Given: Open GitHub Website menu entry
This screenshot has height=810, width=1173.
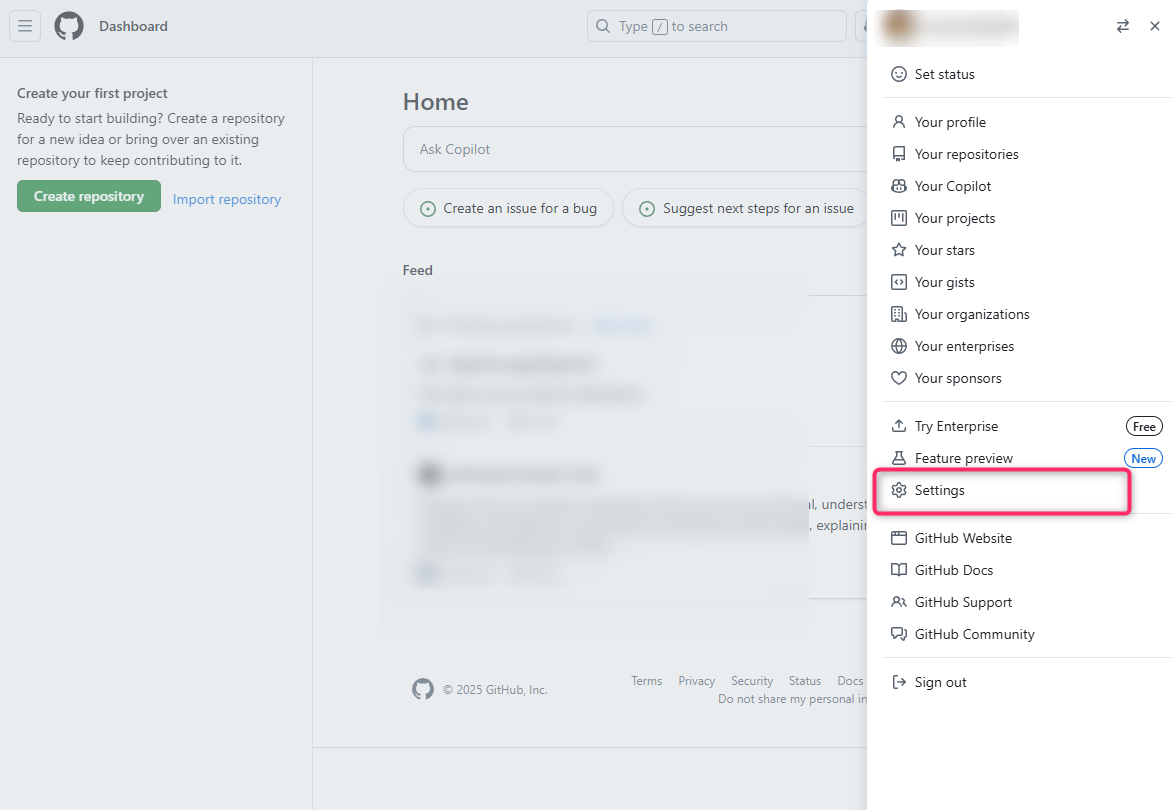Looking at the screenshot, I should 1026,538.
